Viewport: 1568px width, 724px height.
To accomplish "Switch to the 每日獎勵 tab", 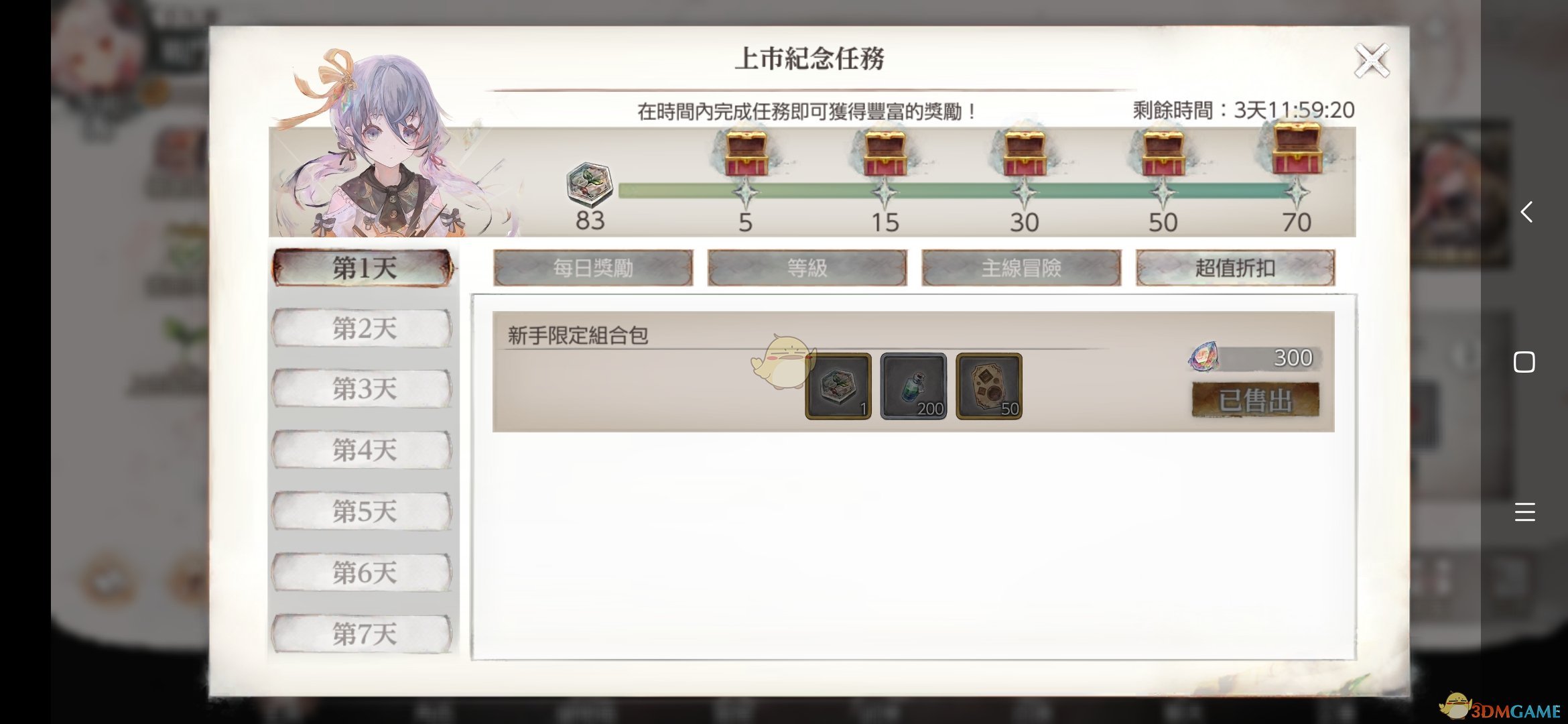I will coord(593,268).
